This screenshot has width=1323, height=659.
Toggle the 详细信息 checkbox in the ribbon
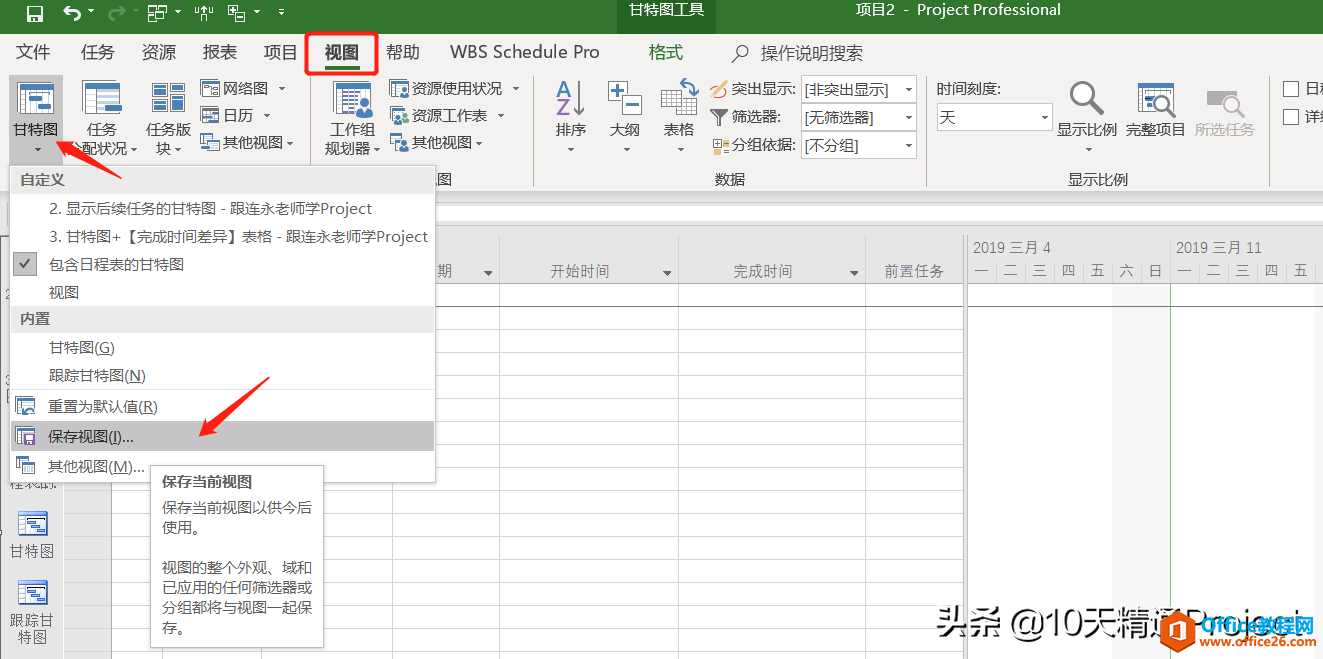click(1291, 117)
